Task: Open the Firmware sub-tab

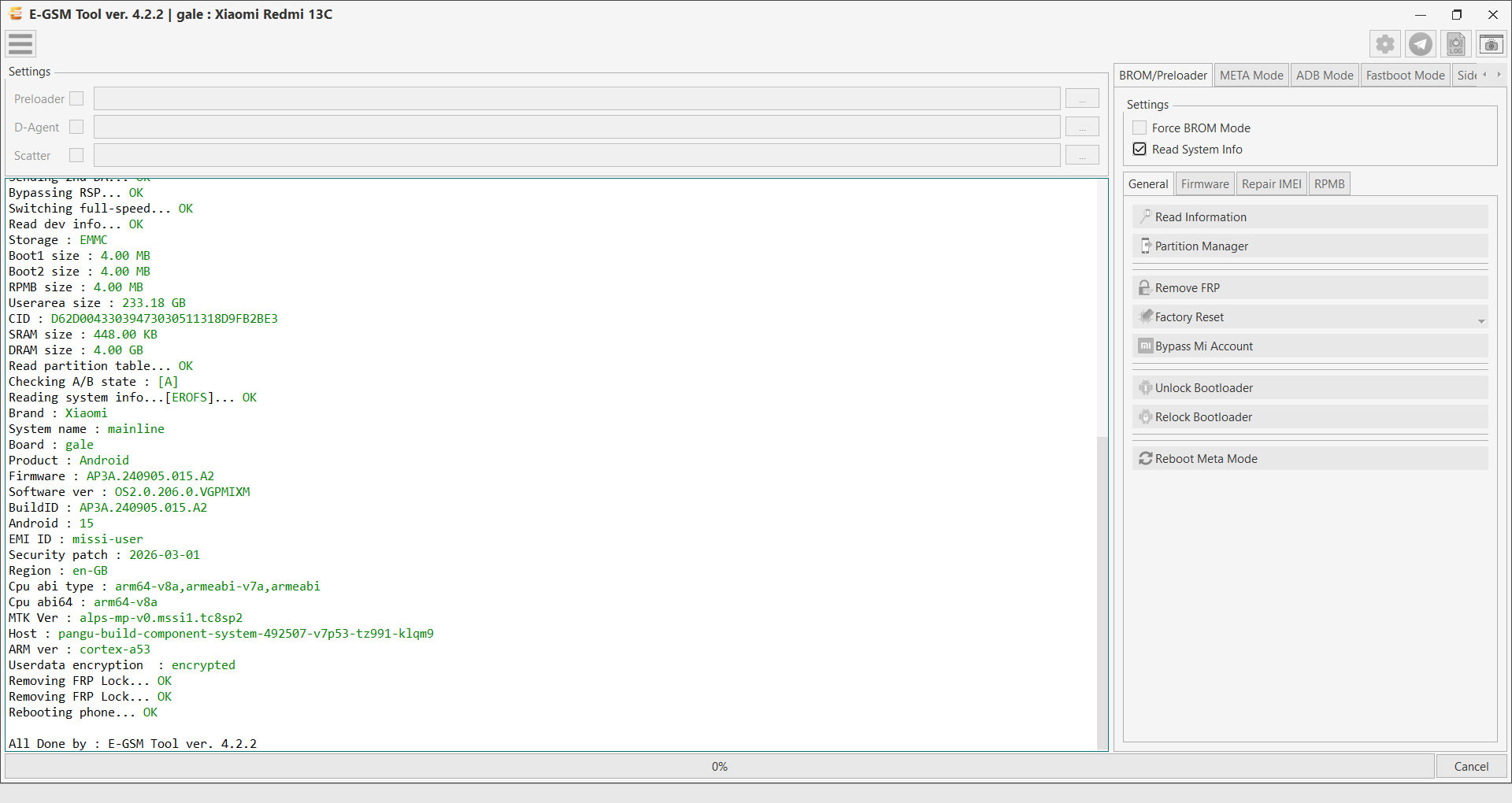Action: pyautogui.click(x=1205, y=183)
